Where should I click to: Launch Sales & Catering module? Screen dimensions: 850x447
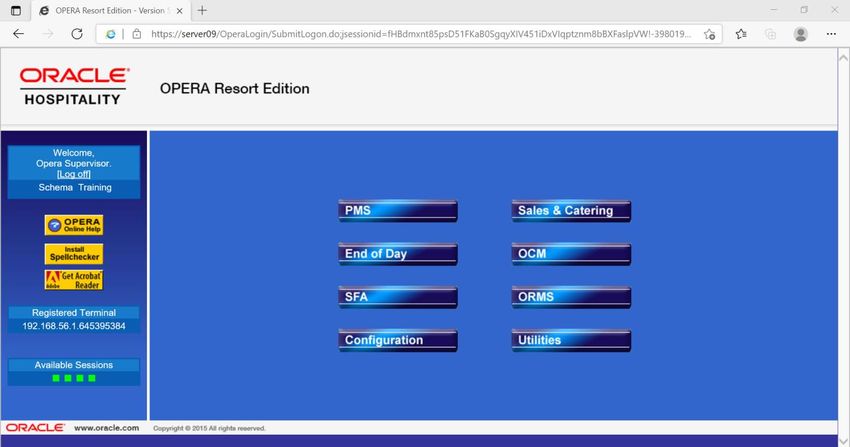pyautogui.click(x=571, y=211)
